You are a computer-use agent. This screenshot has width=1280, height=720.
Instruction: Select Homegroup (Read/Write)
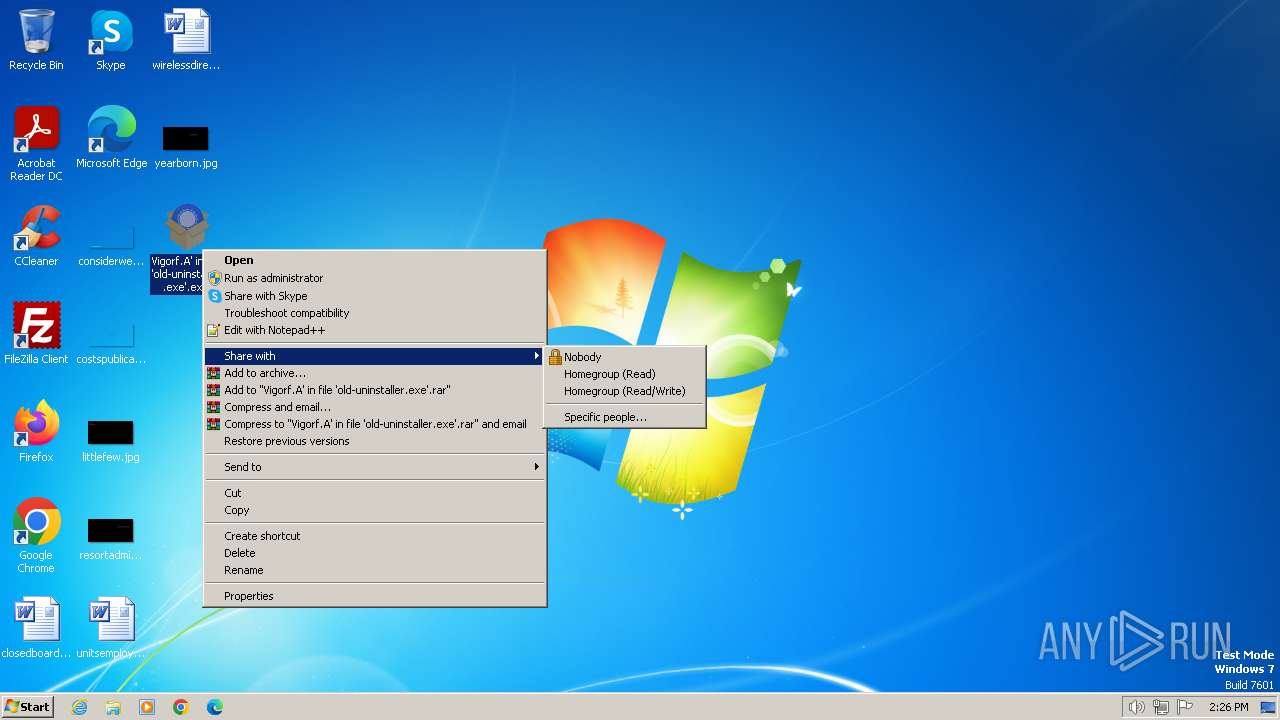625,391
